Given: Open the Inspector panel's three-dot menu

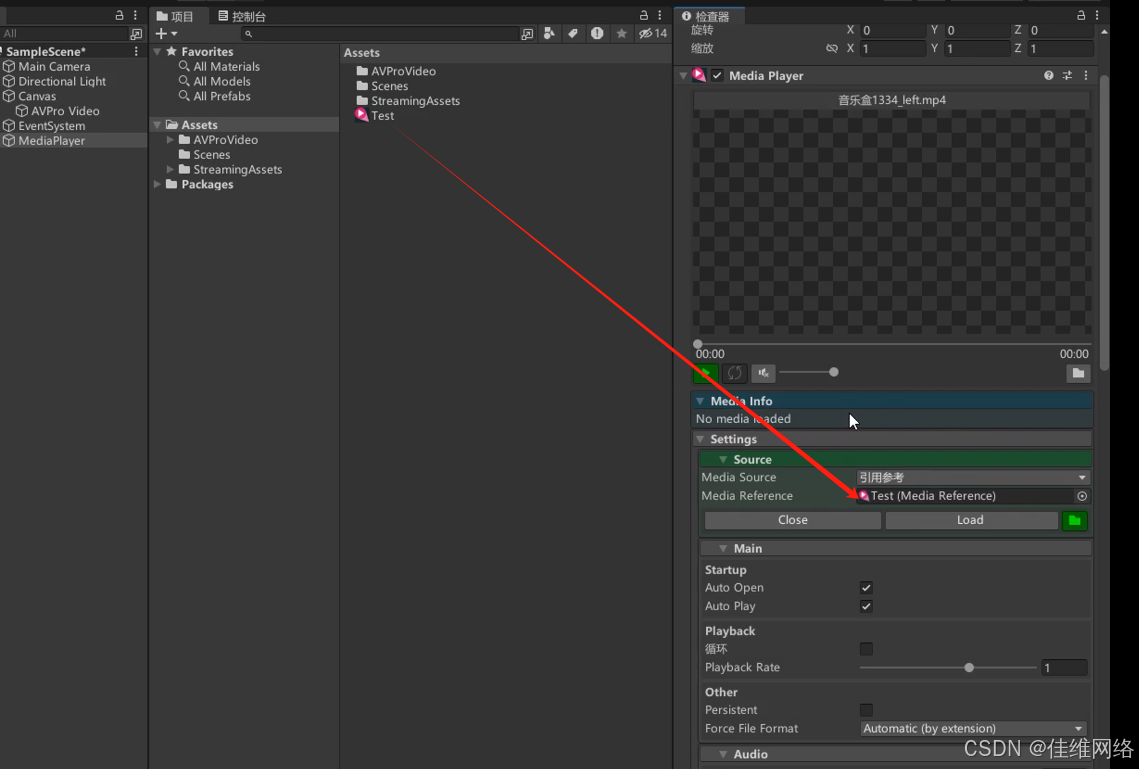Looking at the screenshot, I should pos(1097,15).
